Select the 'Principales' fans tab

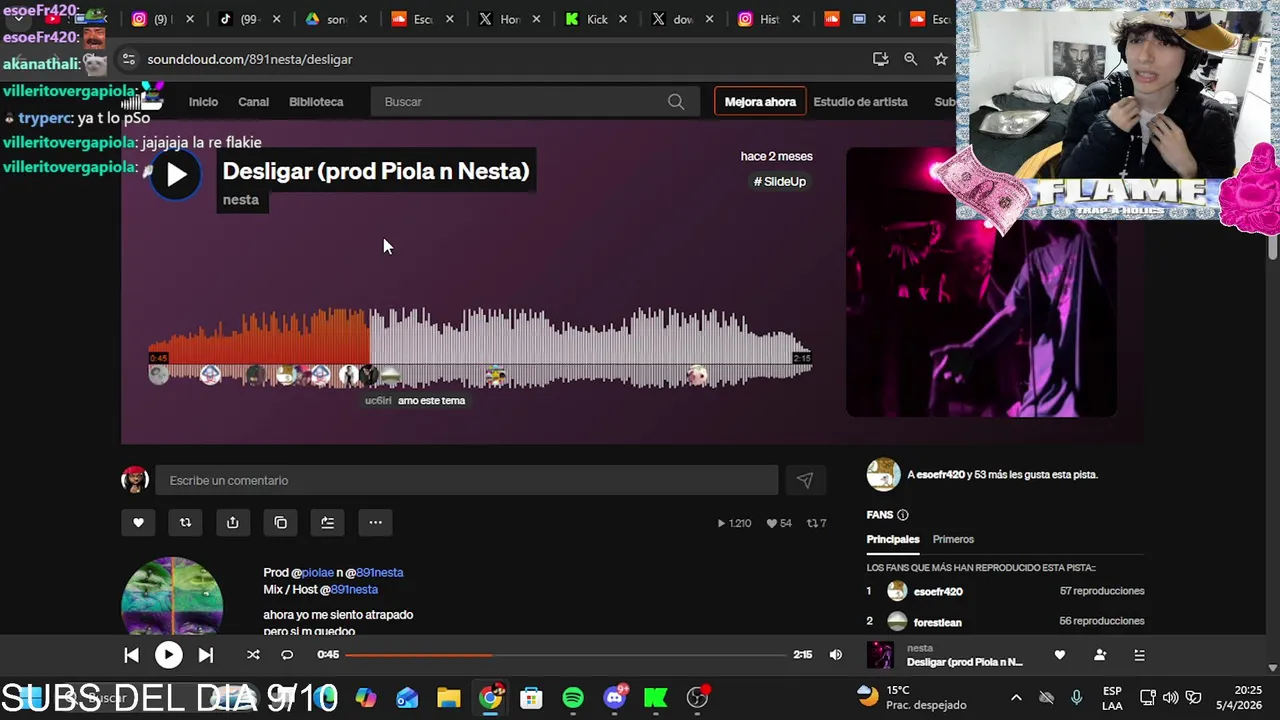coord(893,539)
